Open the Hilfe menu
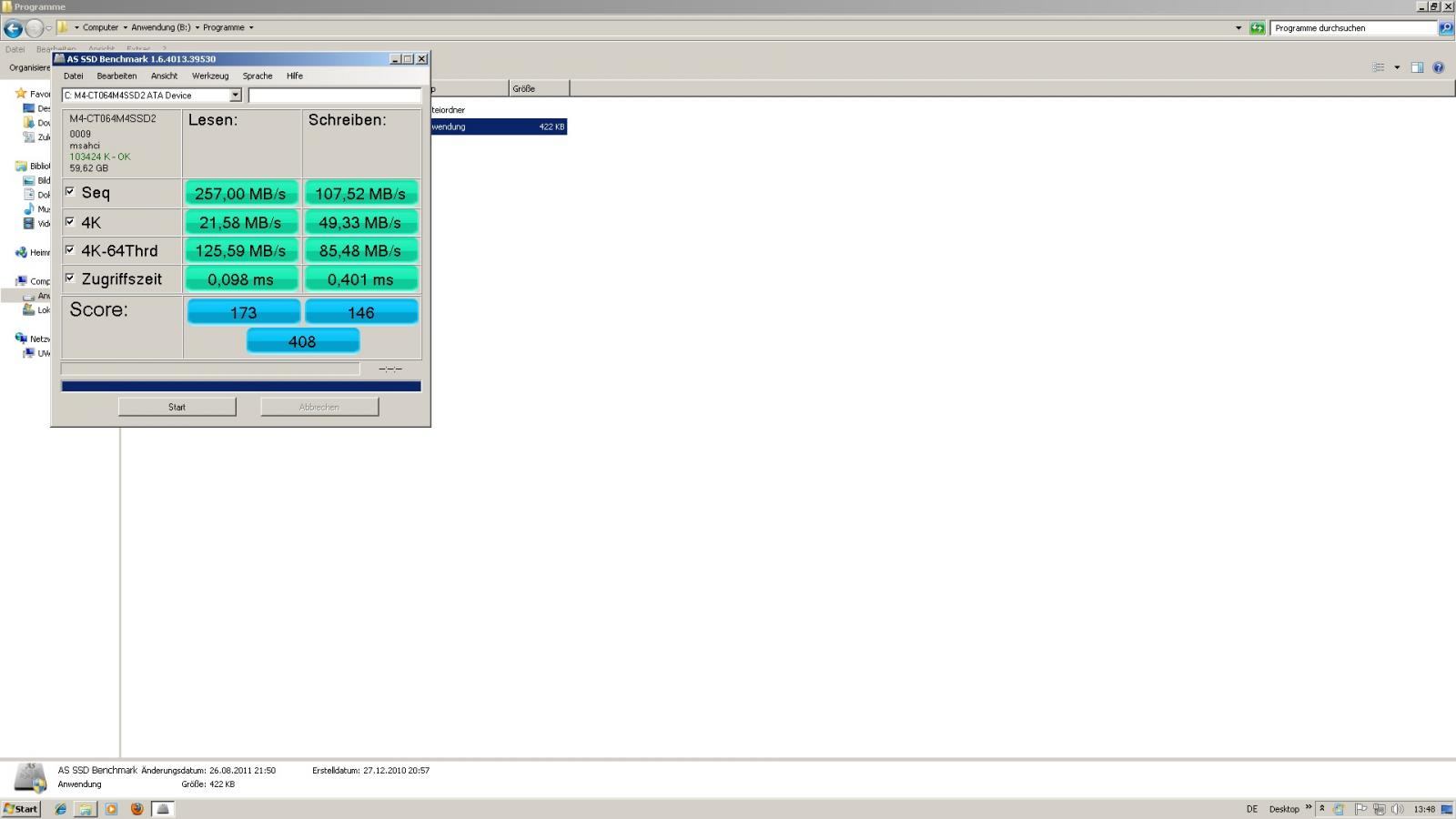This screenshot has width=1456, height=819. click(x=295, y=76)
